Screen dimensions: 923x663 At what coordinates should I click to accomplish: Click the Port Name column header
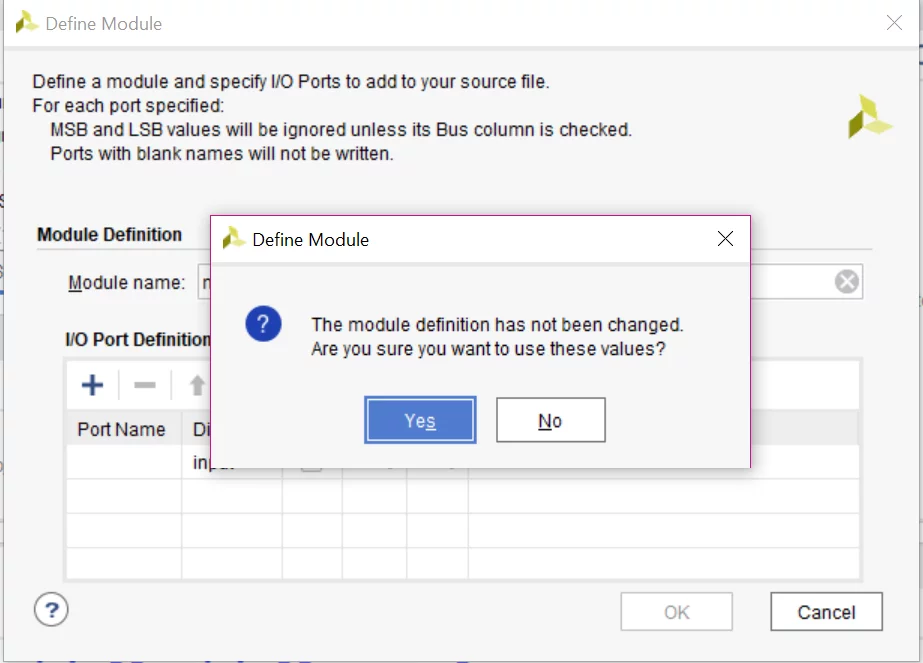point(122,429)
